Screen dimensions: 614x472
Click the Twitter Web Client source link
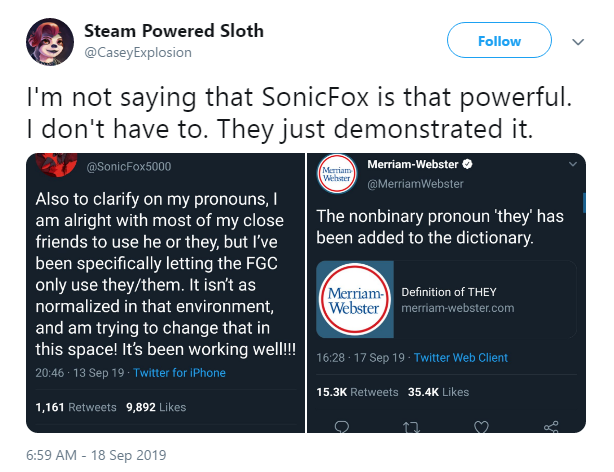click(x=460, y=358)
